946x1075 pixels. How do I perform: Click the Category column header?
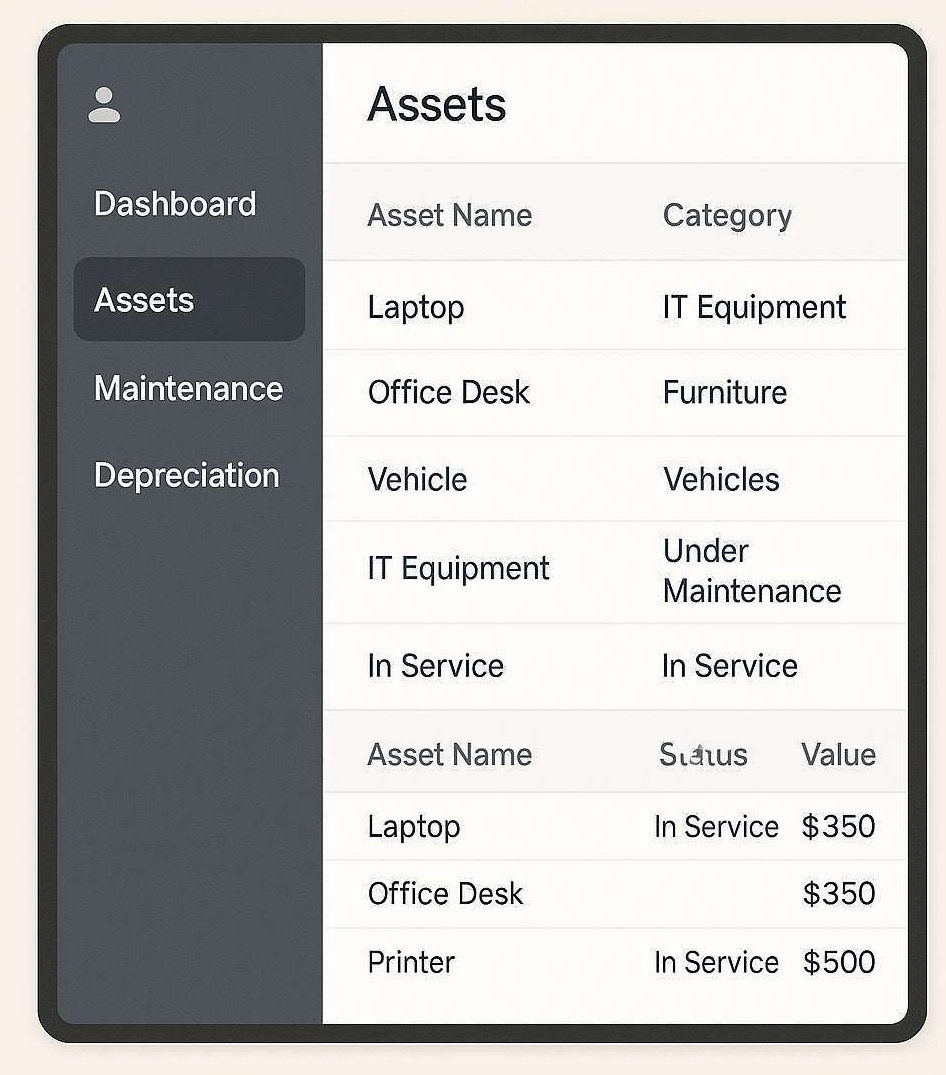727,215
